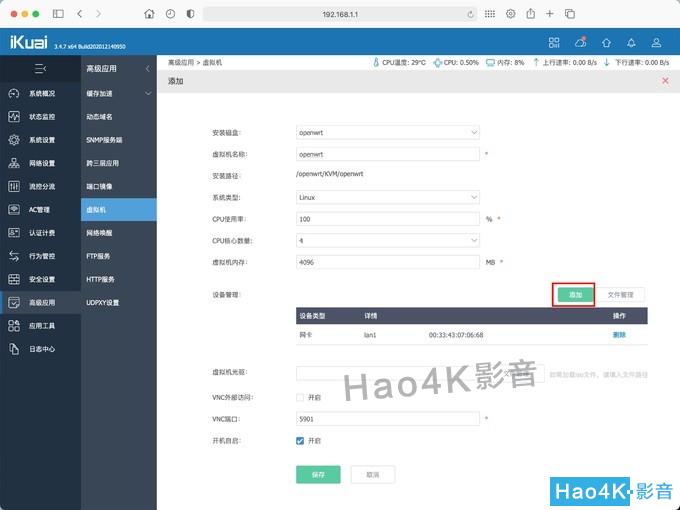Open 网络唤醒 menu item
This screenshot has height=510, width=680.
(99, 233)
